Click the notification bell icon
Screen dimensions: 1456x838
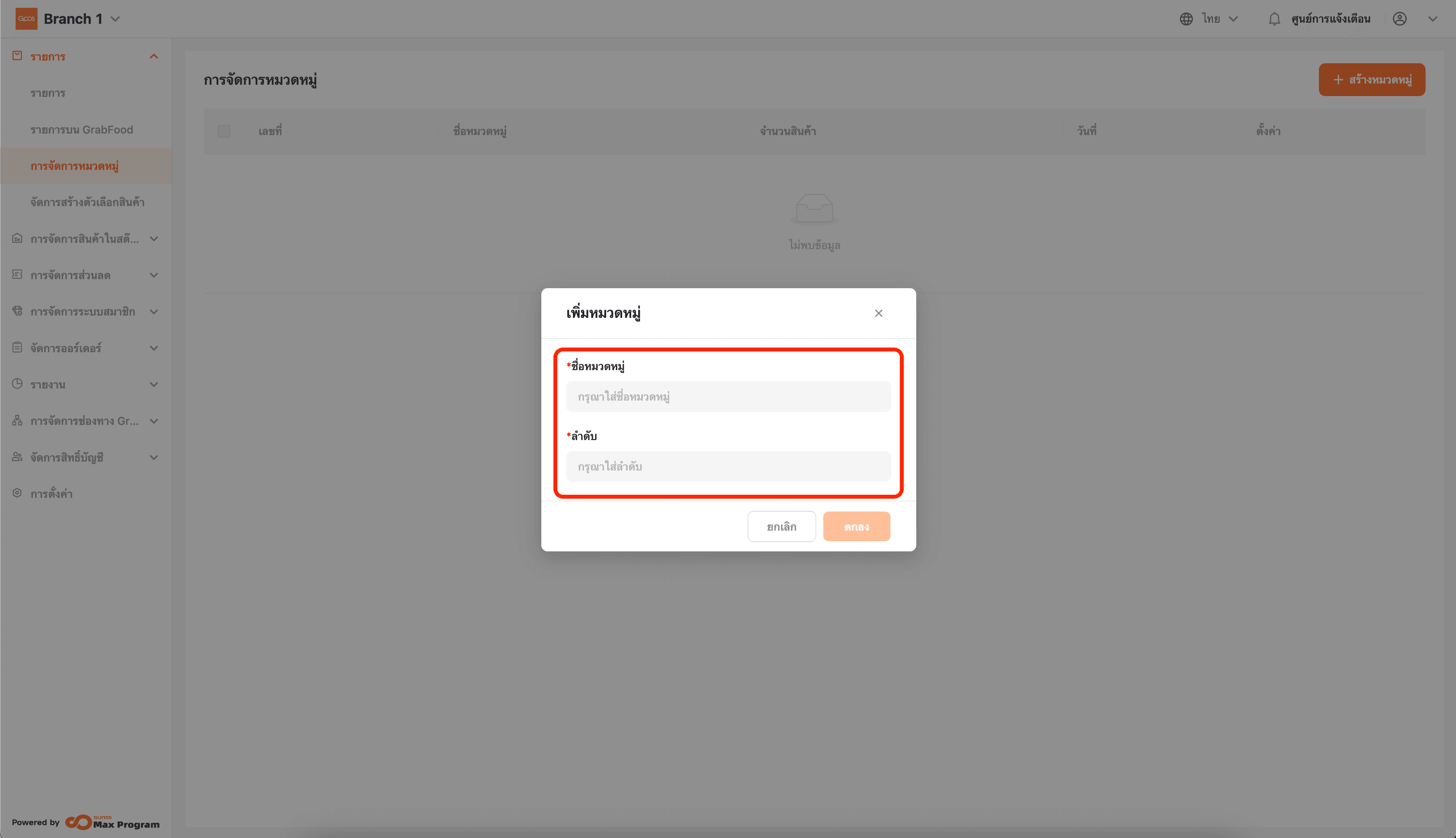1274,19
